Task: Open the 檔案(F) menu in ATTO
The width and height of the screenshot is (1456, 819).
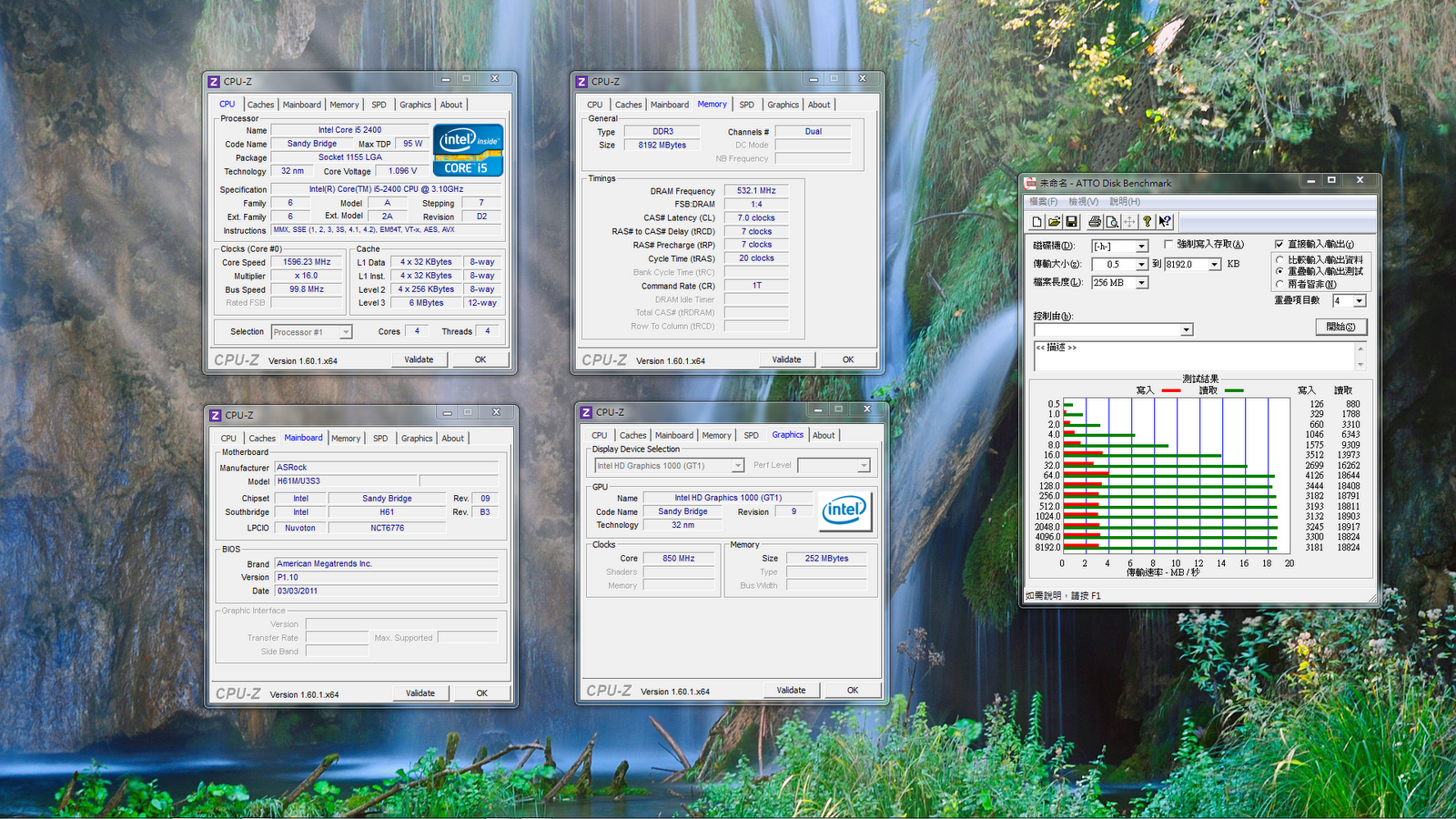Action: [x=1044, y=202]
